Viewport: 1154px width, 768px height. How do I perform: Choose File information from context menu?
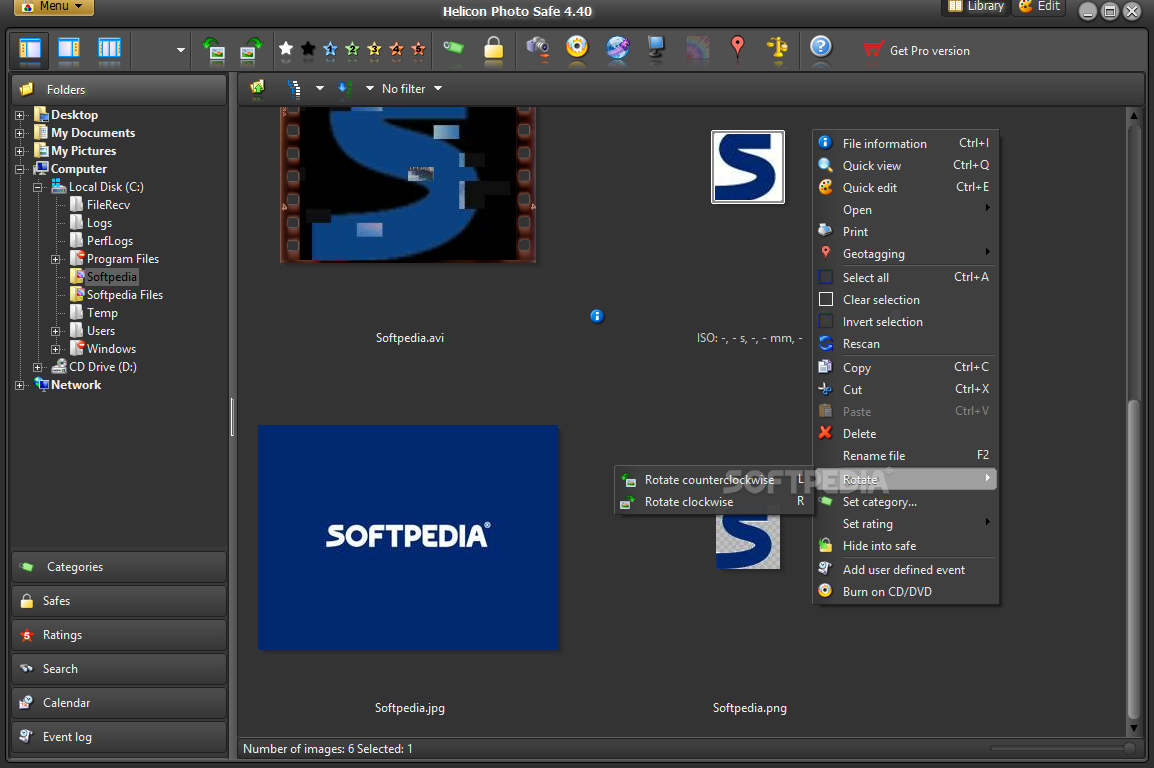(905, 143)
